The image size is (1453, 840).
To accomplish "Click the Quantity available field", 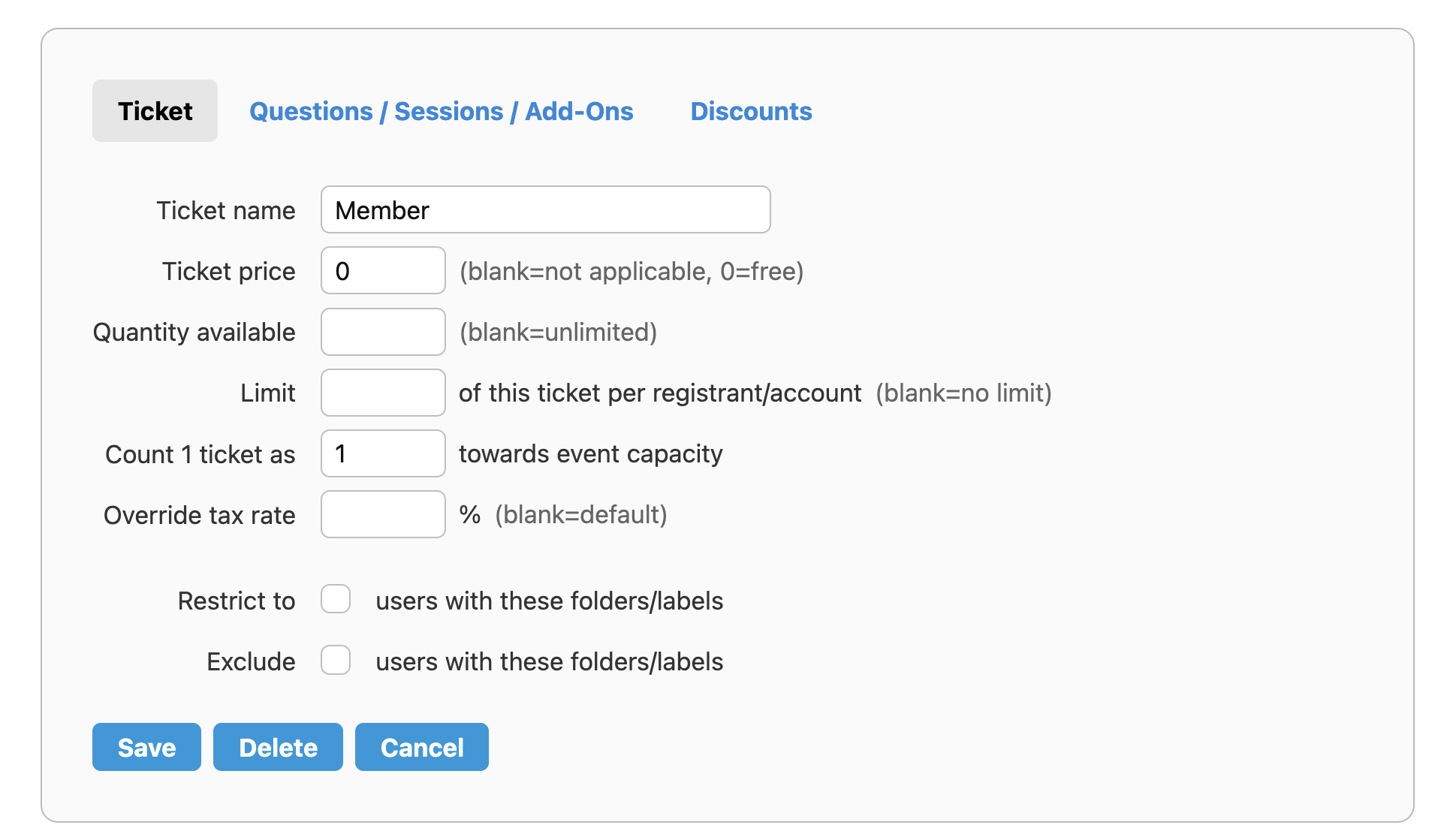I will pos(383,332).
